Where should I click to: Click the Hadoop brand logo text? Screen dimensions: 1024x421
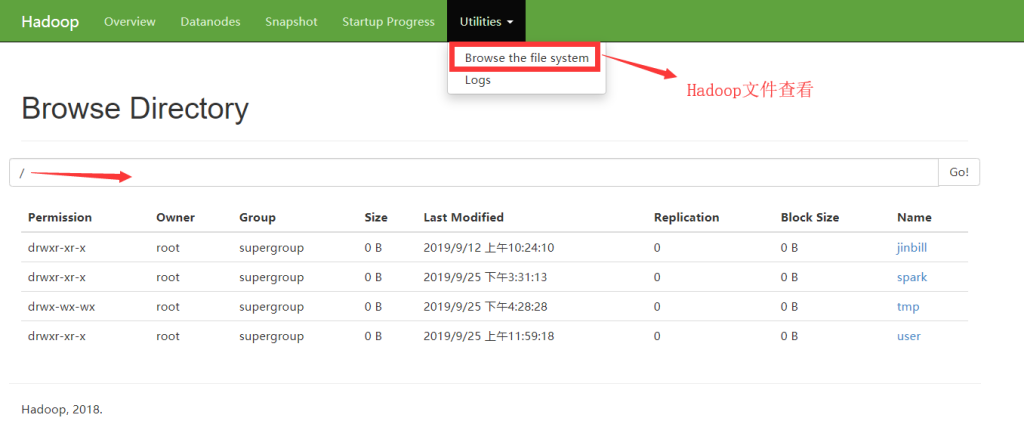click(50, 22)
